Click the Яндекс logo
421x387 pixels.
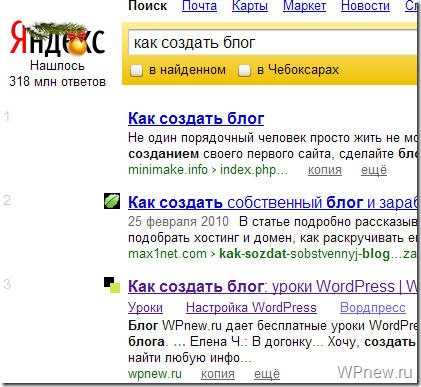click(57, 39)
